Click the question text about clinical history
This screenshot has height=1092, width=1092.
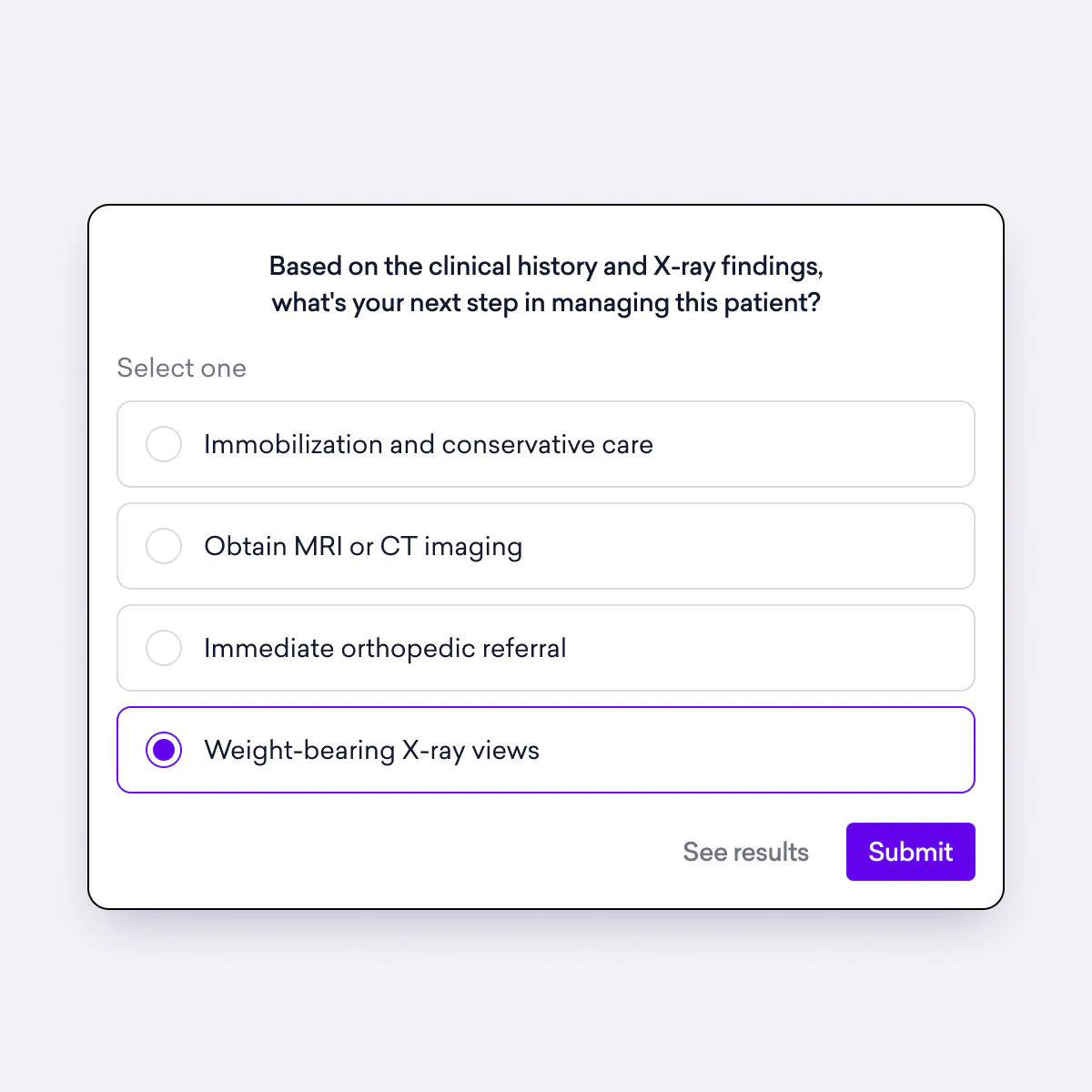(546, 284)
